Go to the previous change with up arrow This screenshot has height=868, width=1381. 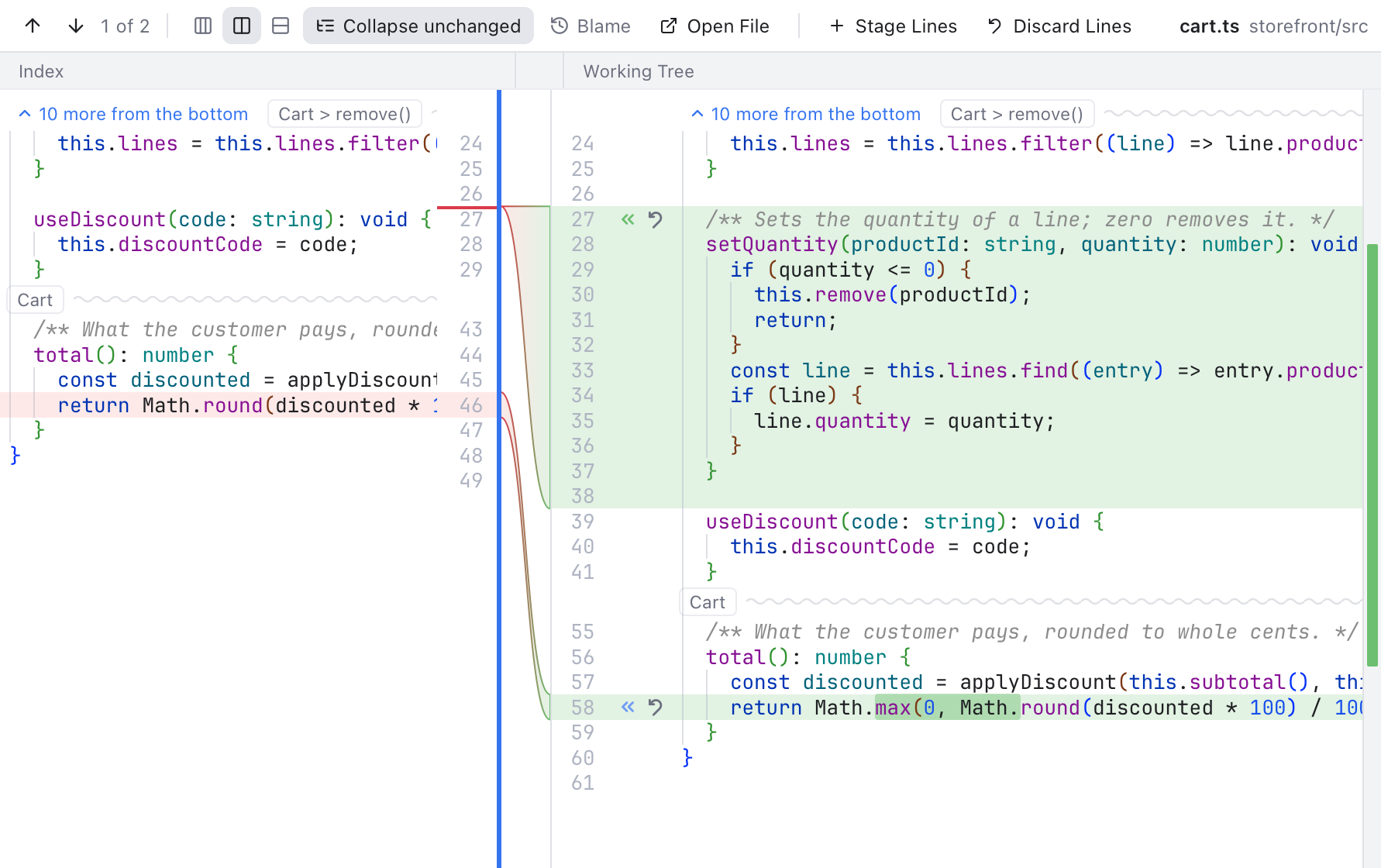(x=33, y=26)
